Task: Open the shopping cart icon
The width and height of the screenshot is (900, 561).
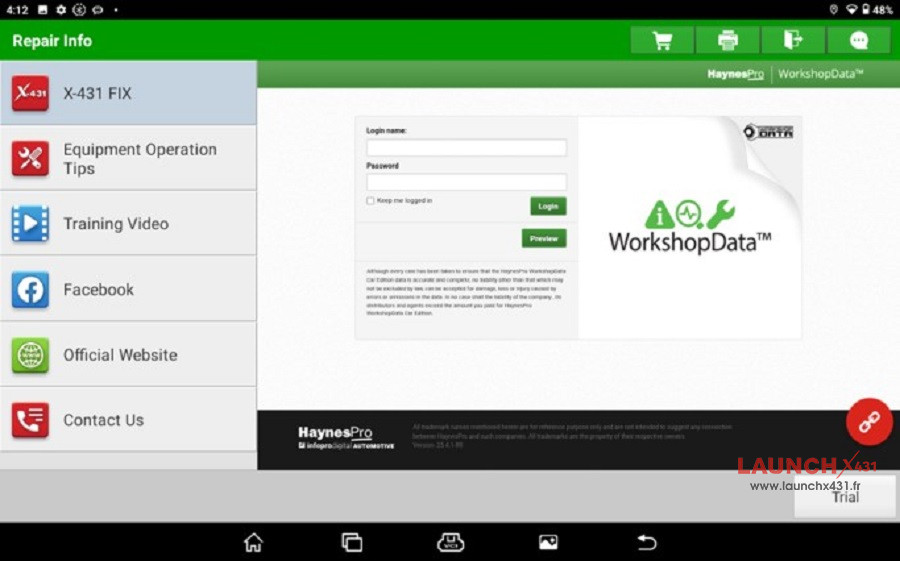Action: click(661, 40)
